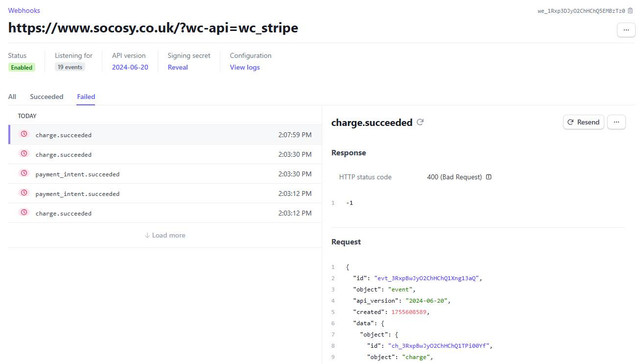Switch to the All tab
Image resolution: width=640 pixels, height=364 pixels.
point(12,97)
